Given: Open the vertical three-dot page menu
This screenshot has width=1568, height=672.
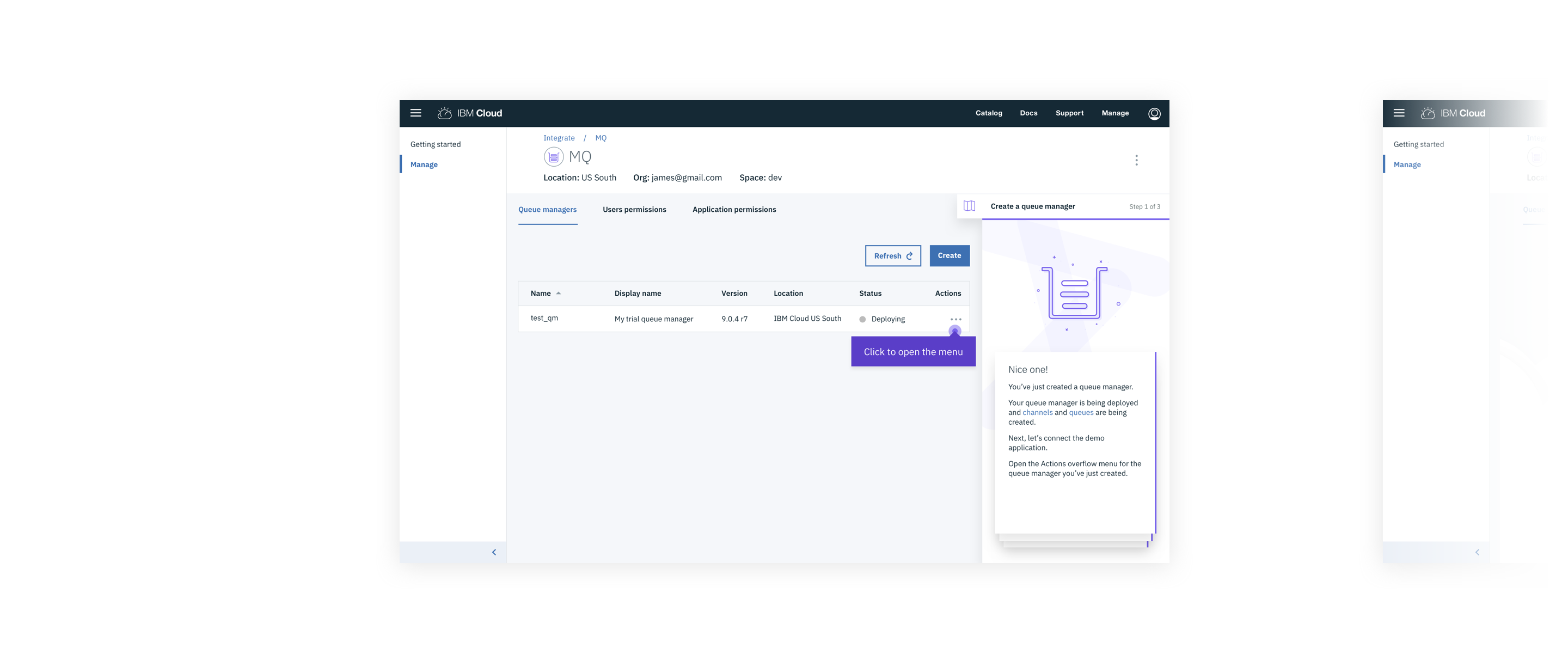Looking at the screenshot, I should pos(1136,160).
